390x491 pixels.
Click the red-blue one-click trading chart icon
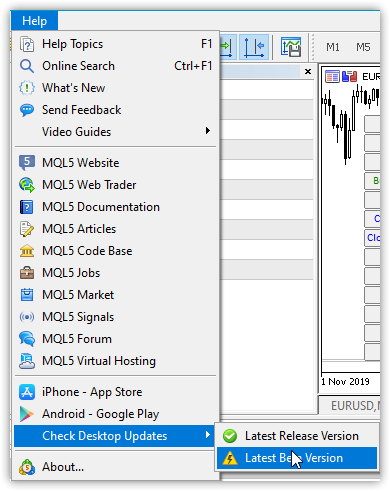point(349,77)
